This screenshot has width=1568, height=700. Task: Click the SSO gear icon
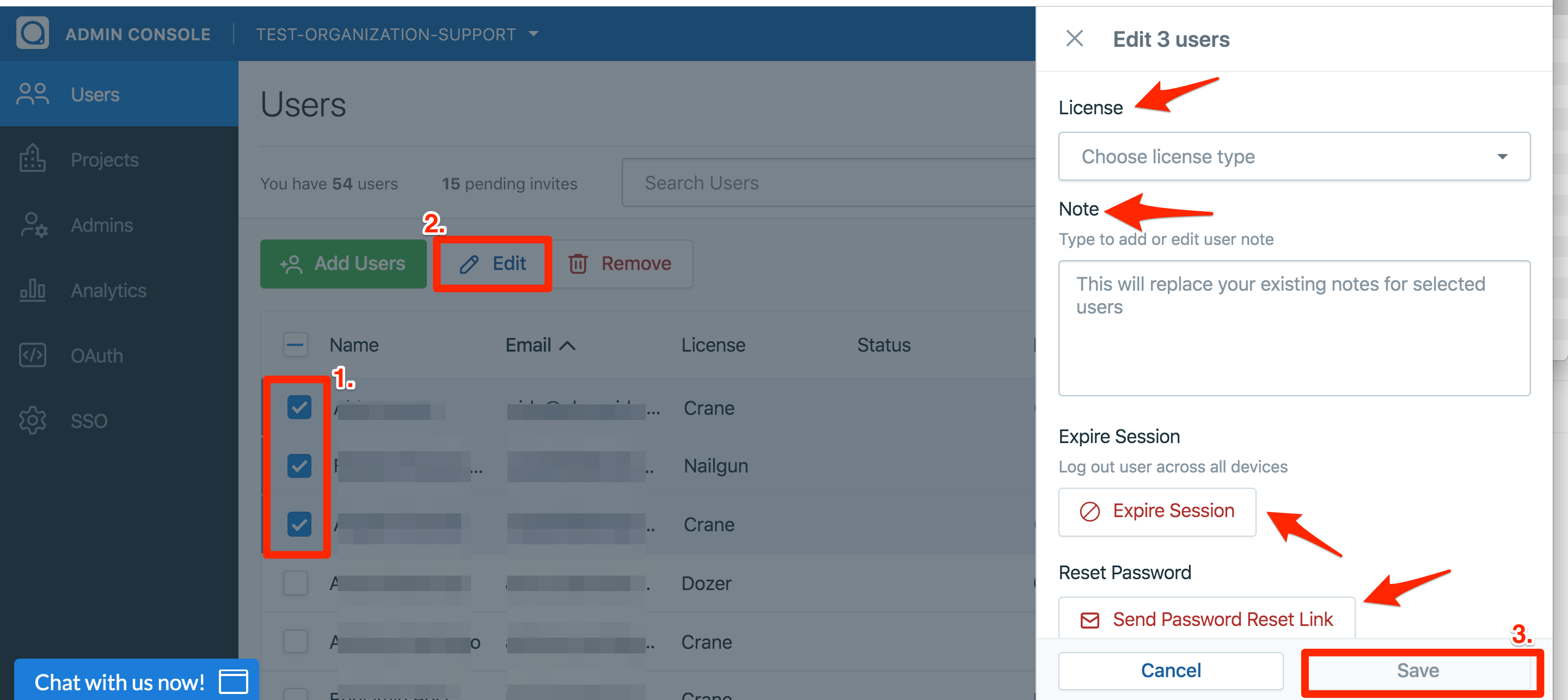point(32,421)
